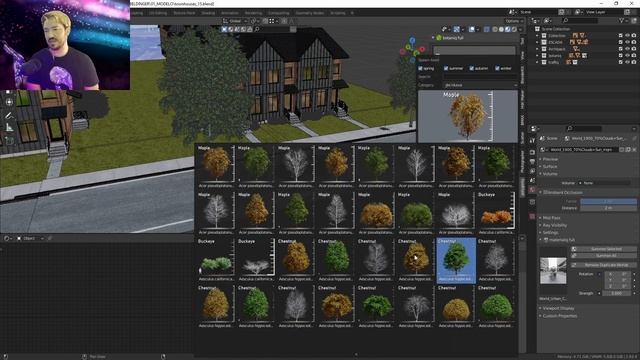Collapse the Ambient Occlusion panel
Viewport: 640px width, 360px height.
(x=562, y=192)
